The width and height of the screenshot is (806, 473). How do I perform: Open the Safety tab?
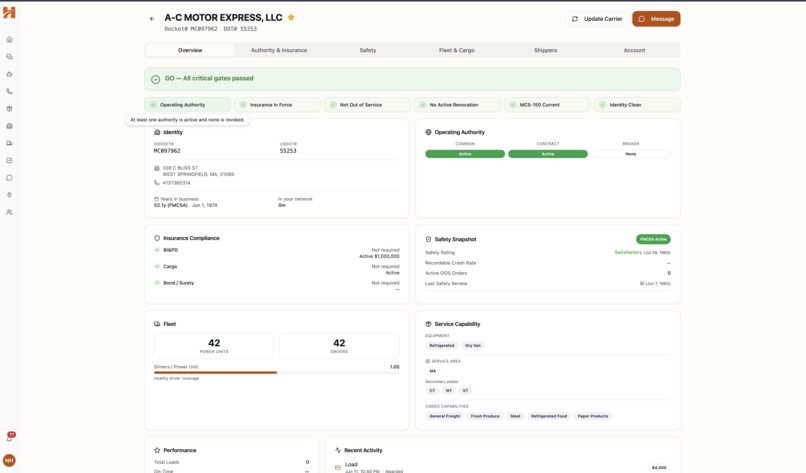pyautogui.click(x=368, y=50)
